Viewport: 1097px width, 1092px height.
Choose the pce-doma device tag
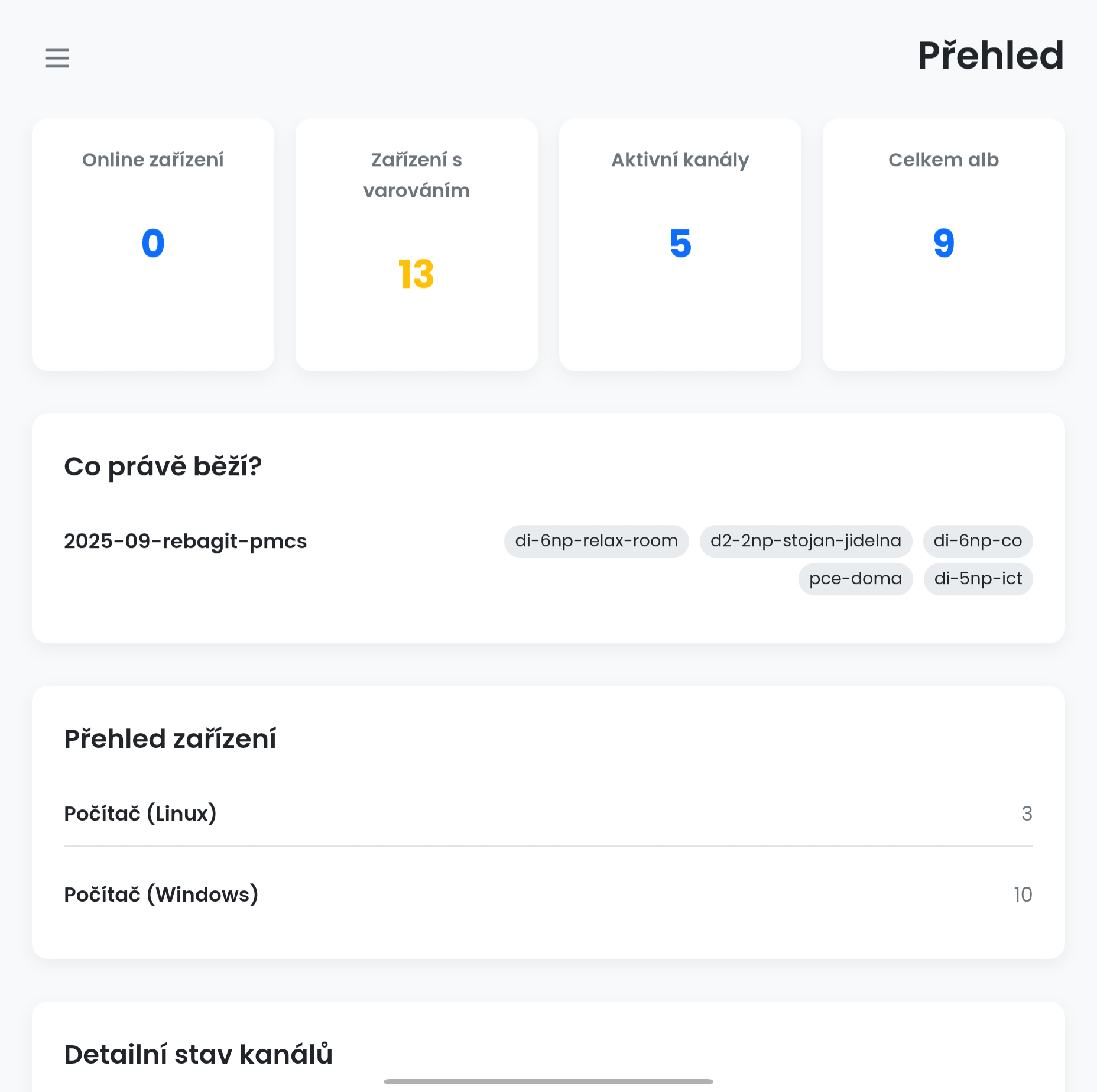[x=855, y=579]
